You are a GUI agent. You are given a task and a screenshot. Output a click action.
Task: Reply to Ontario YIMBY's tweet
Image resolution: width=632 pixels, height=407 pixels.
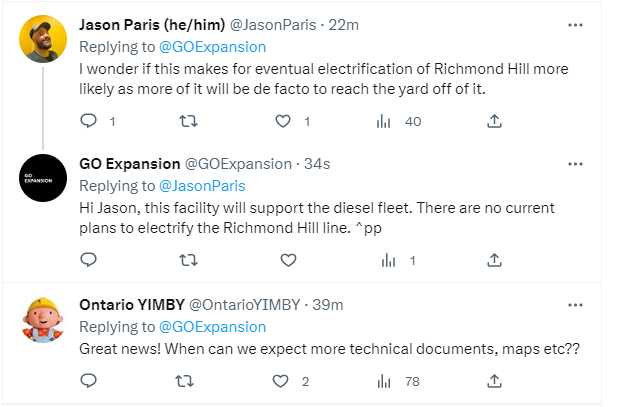[88, 380]
